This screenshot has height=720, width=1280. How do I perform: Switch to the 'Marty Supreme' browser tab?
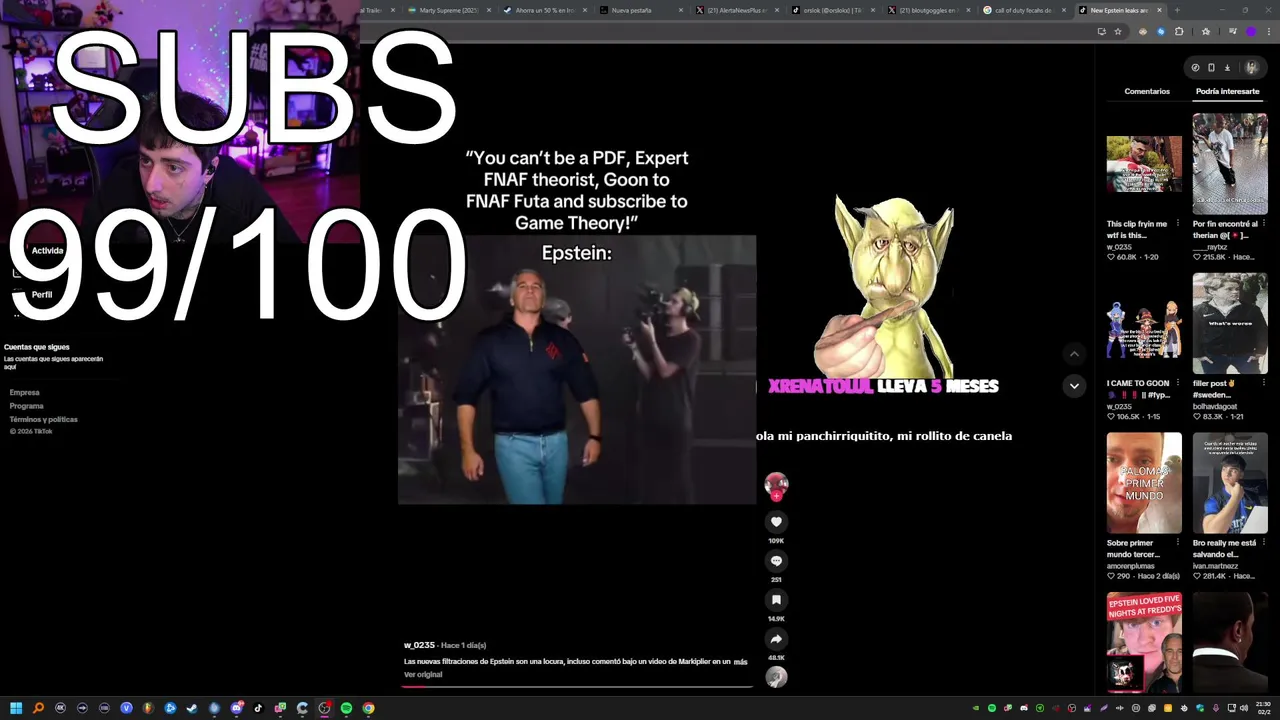coord(448,10)
